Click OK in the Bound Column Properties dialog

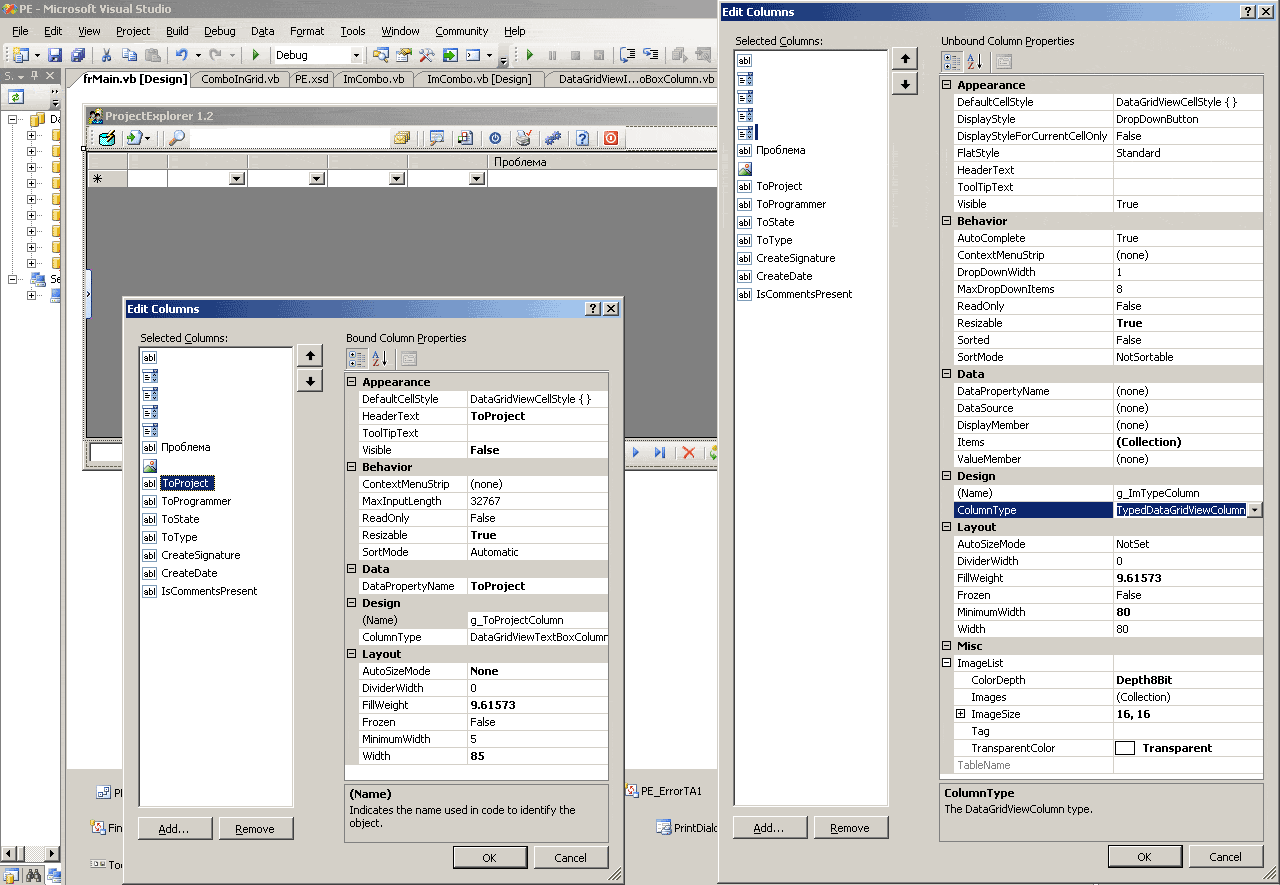(490, 857)
